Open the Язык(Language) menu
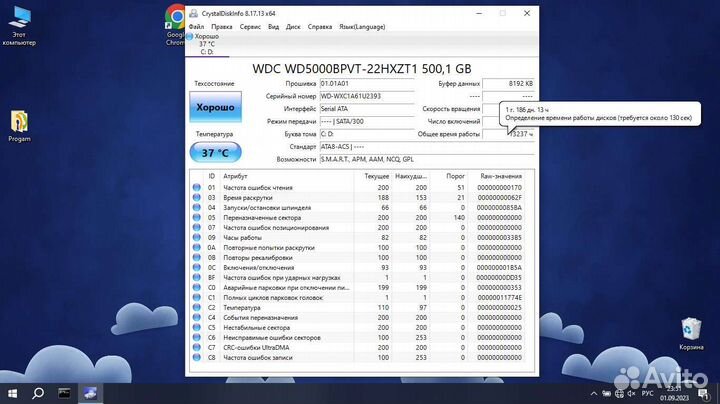This screenshot has height=404, width=720. pyautogui.click(x=362, y=27)
